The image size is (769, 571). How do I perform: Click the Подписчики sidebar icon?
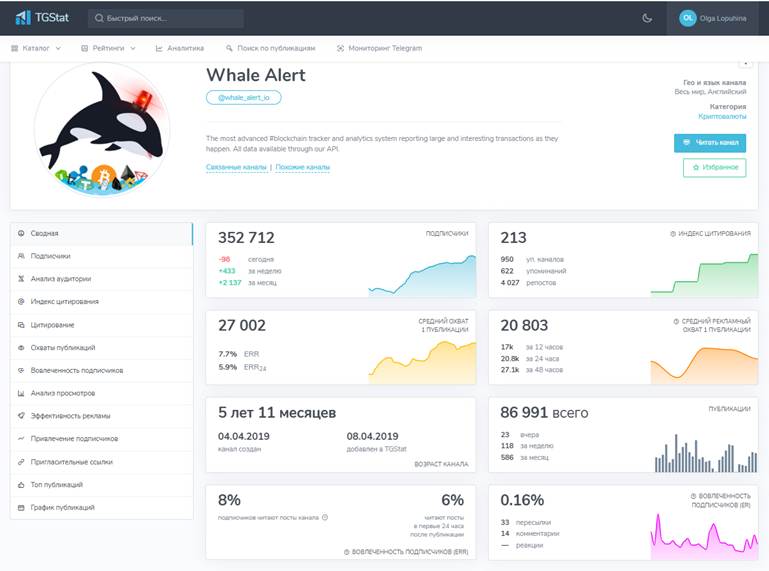[x=21, y=256]
